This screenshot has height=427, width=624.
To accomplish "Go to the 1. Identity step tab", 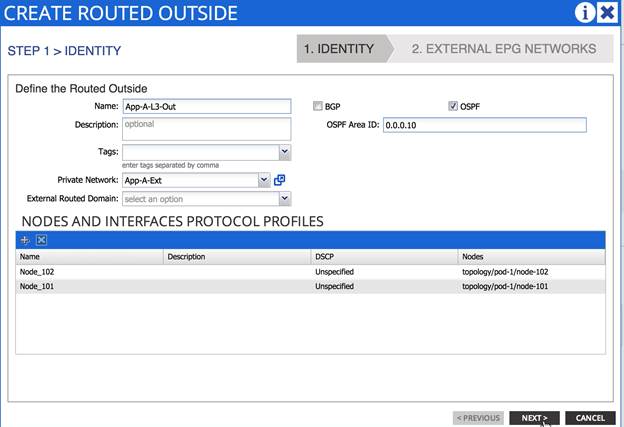I will pos(342,49).
